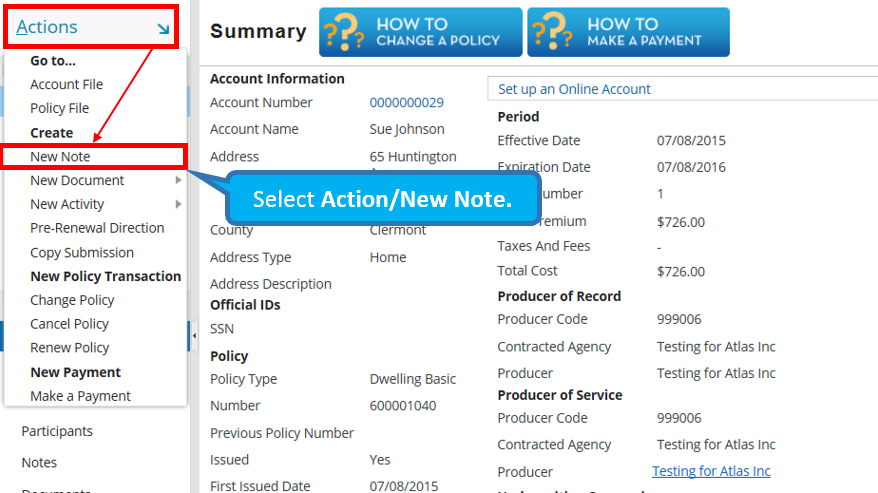The height and width of the screenshot is (493, 878).
Task: Choose Policy File under Go to
Action: pyautogui.click(x=59, y=109)
